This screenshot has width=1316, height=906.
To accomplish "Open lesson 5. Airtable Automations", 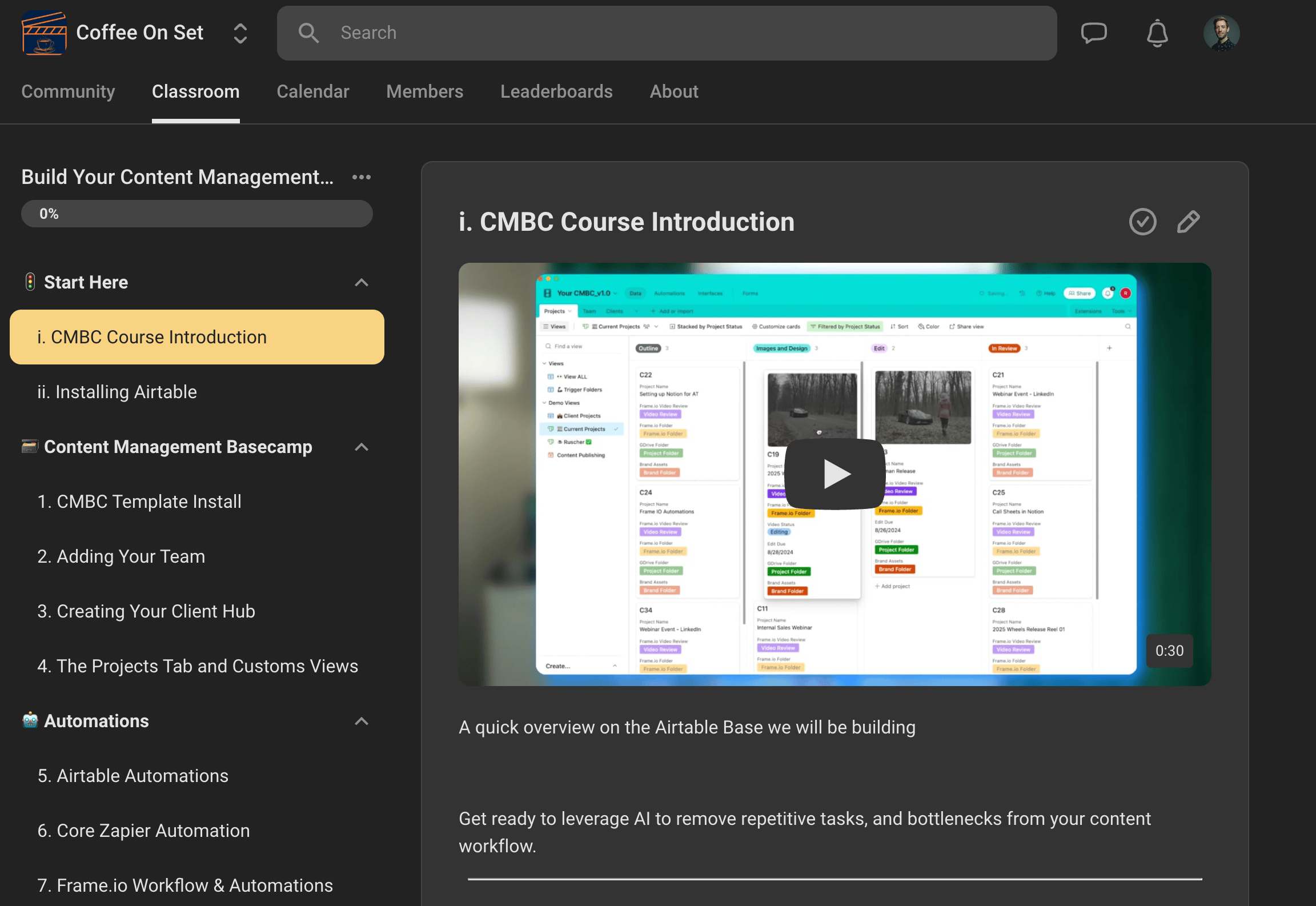I will 197,776.
